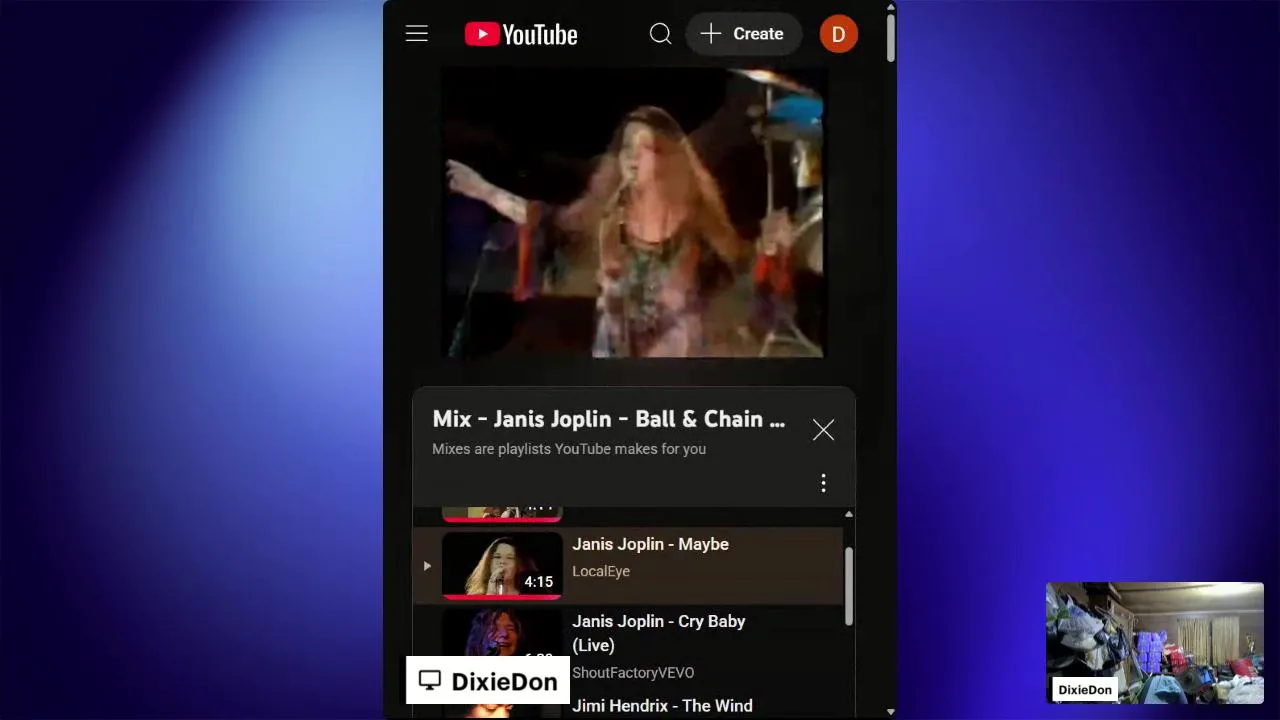Click the page scrollbar down arrow
This screenshot has height=720, width=1280.
[x=891, y=712]
